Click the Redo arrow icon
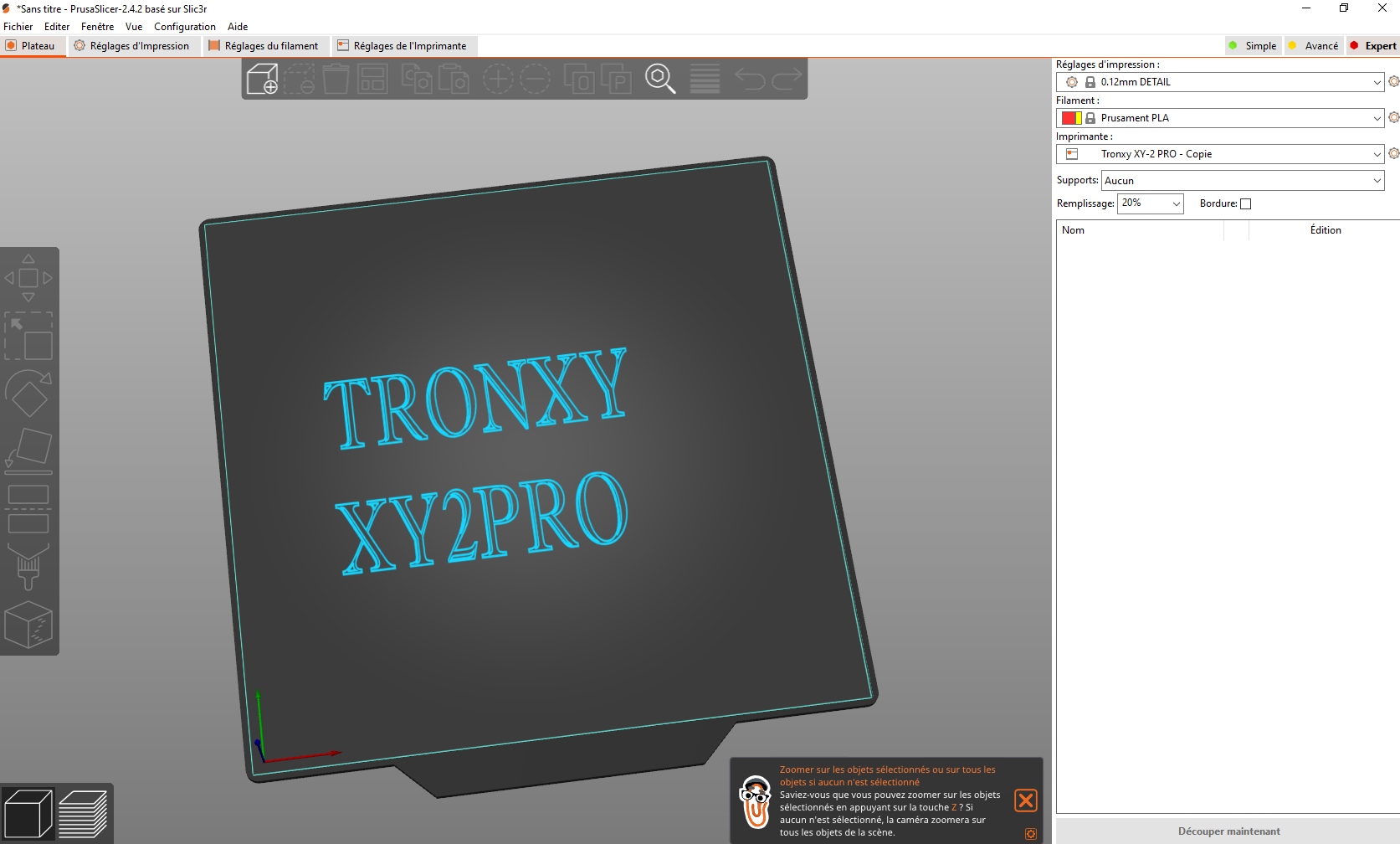The height and width of the screenshot is (844, 1400). [x=787, y=79]
